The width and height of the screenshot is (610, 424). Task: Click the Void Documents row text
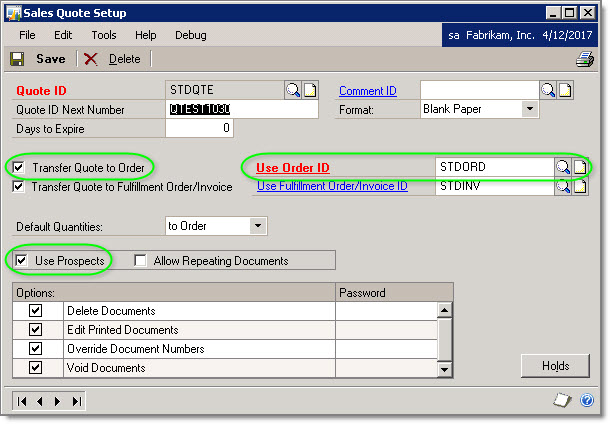click(x=106, y=368)
